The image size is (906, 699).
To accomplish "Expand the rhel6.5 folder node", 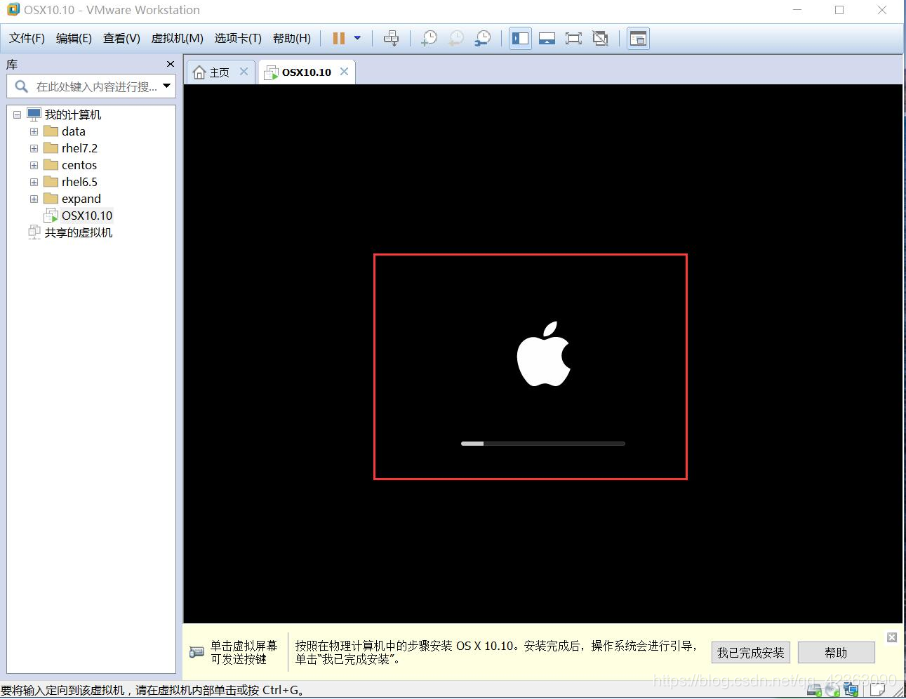I will pyautogui.click(x=34, y=182).
